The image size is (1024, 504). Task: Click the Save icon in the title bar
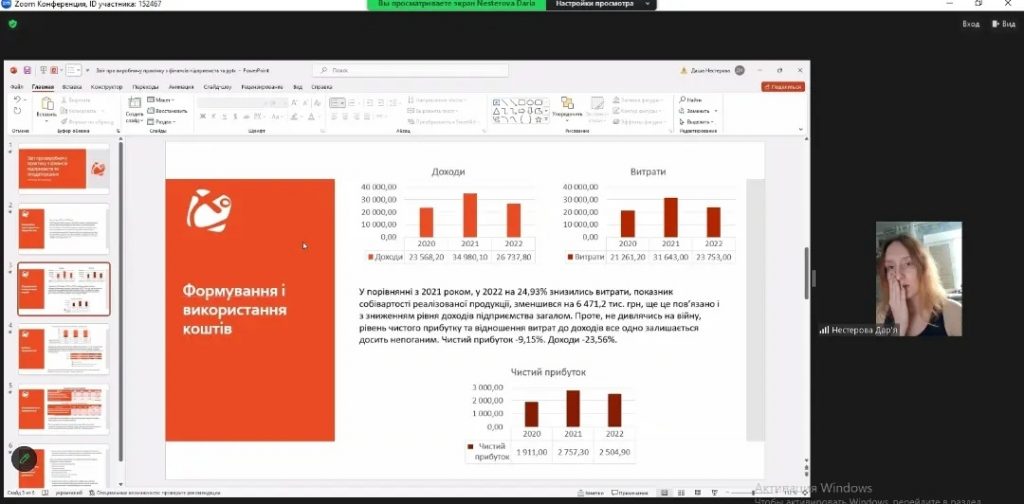click(27, 70)
